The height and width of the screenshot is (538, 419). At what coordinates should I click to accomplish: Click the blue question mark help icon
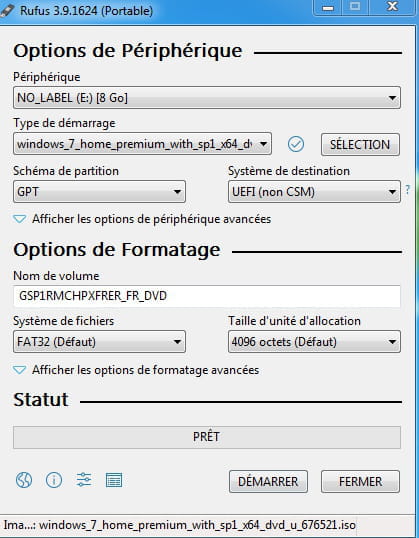click(x=408, y=190)
